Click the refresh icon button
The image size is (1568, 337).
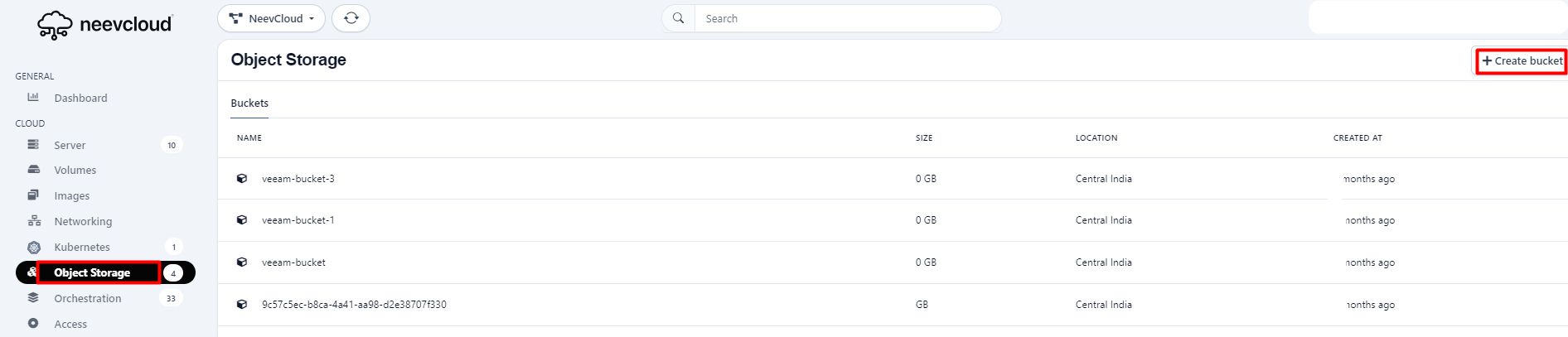coord(351,18)
